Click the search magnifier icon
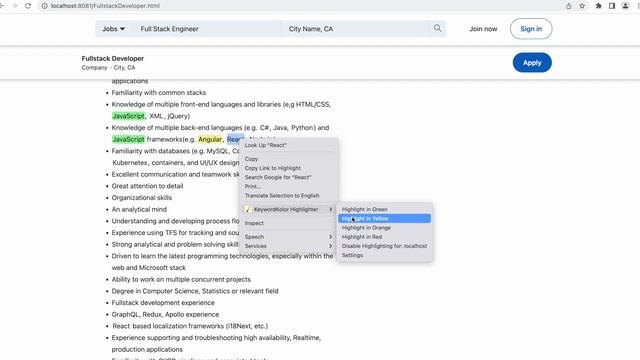Viewport: 640px width, 360px height. click(x=437, y=28)
